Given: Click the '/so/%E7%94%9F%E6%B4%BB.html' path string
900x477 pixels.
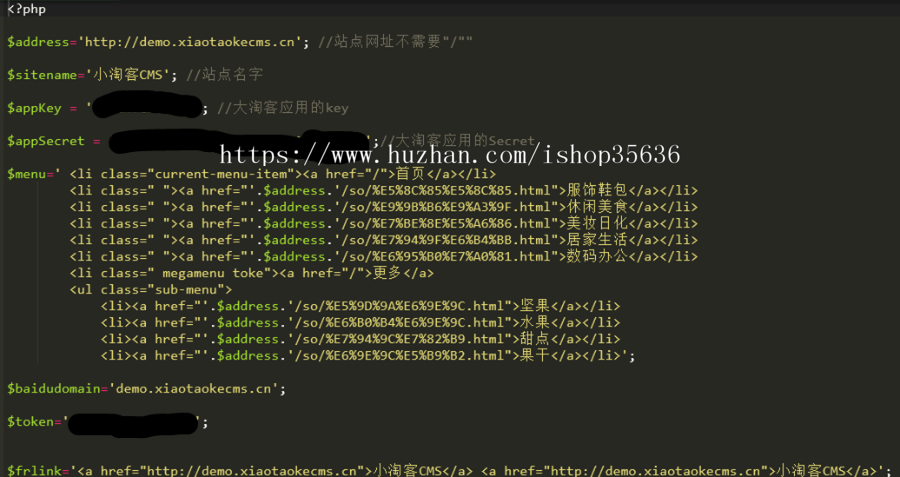Looking at the screenshot, I should [x=446, y=241].
